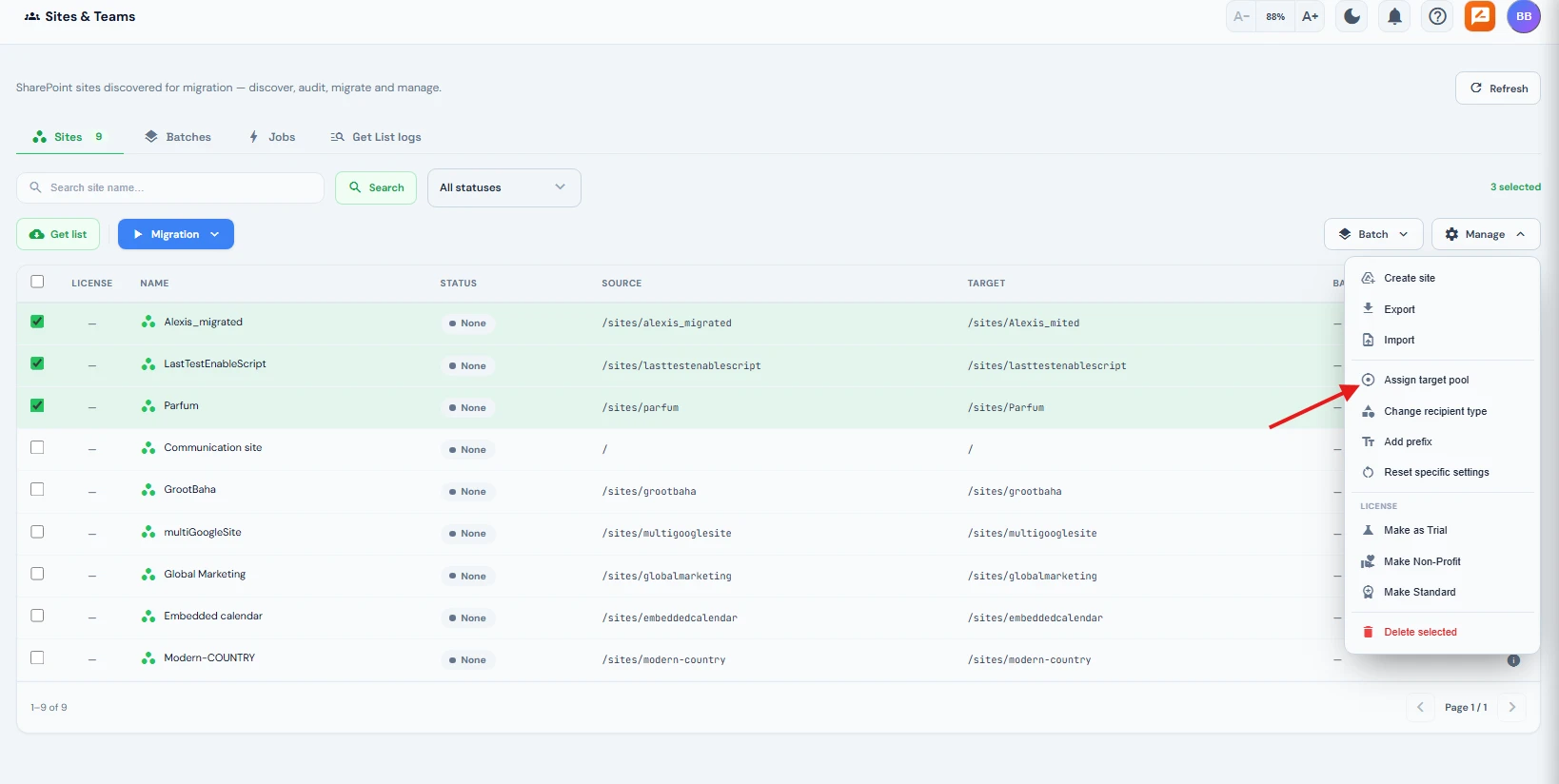The width and height of the screenshot is (1559, 784).
Task: Click site icon next to multiGoogleSite
Action: pos(148,533)
